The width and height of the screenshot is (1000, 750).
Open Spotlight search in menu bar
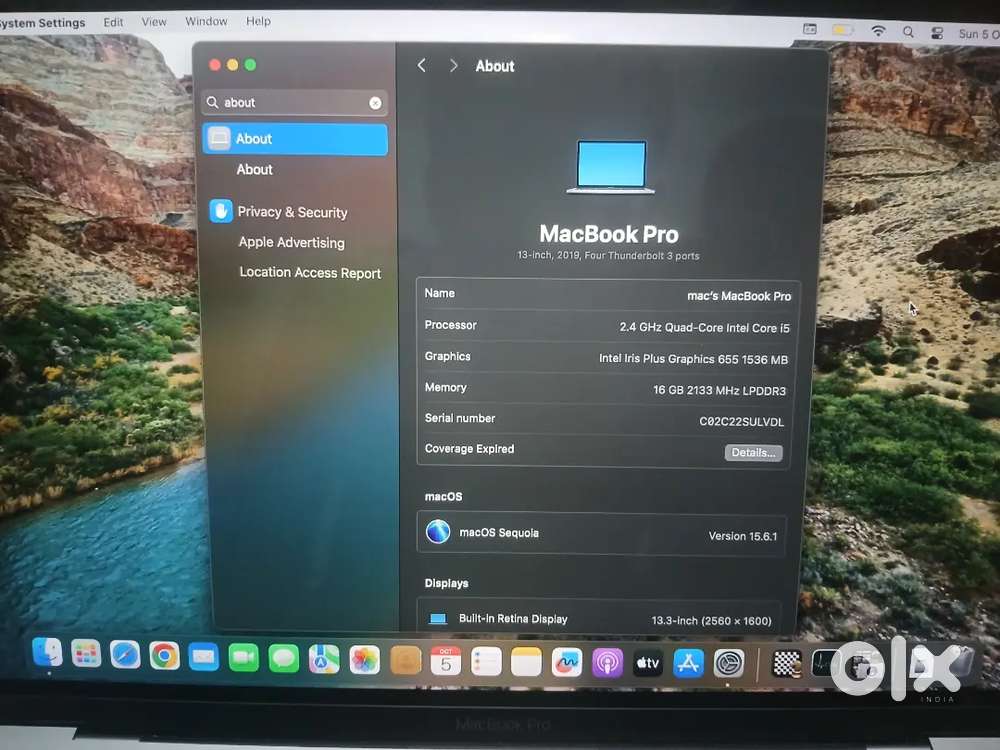[908, 32]
